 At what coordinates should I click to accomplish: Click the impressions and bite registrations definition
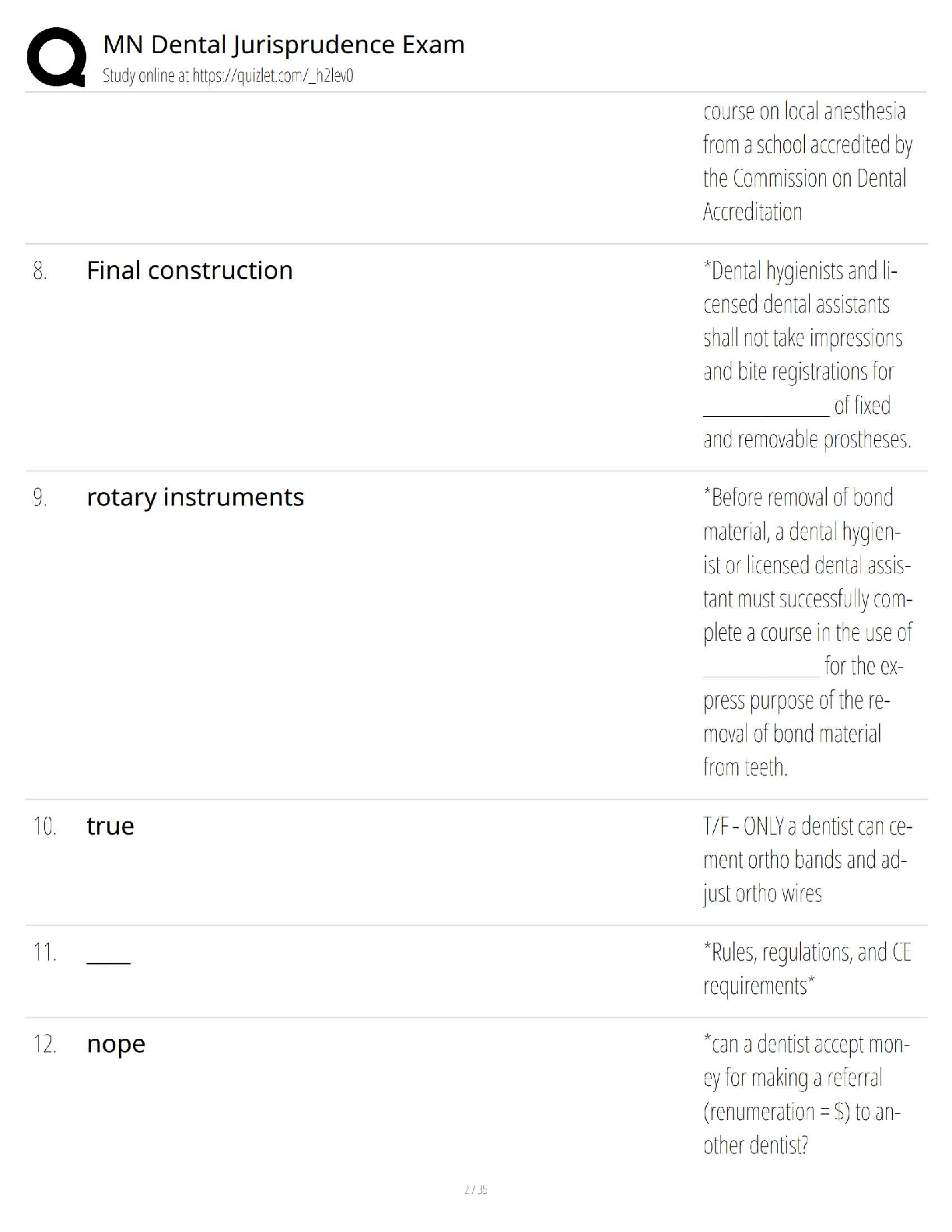click(807, 355)
